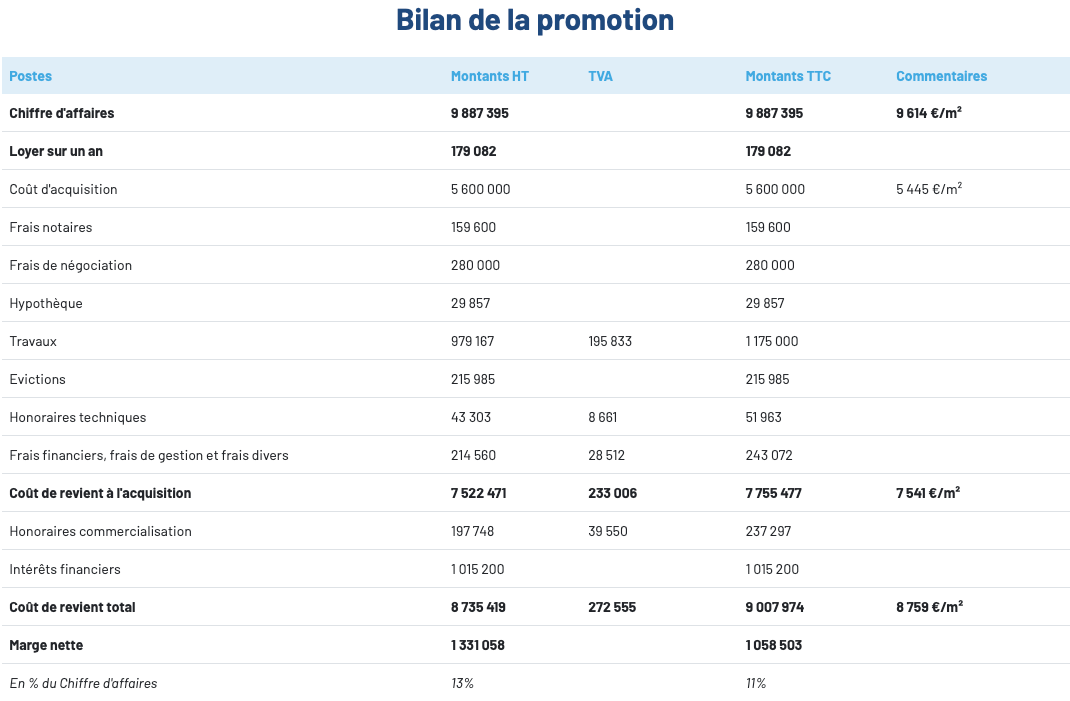Click the Postes column header
Screen dimensions: 1070x701
pyautogui.click(x=30, y=76)
